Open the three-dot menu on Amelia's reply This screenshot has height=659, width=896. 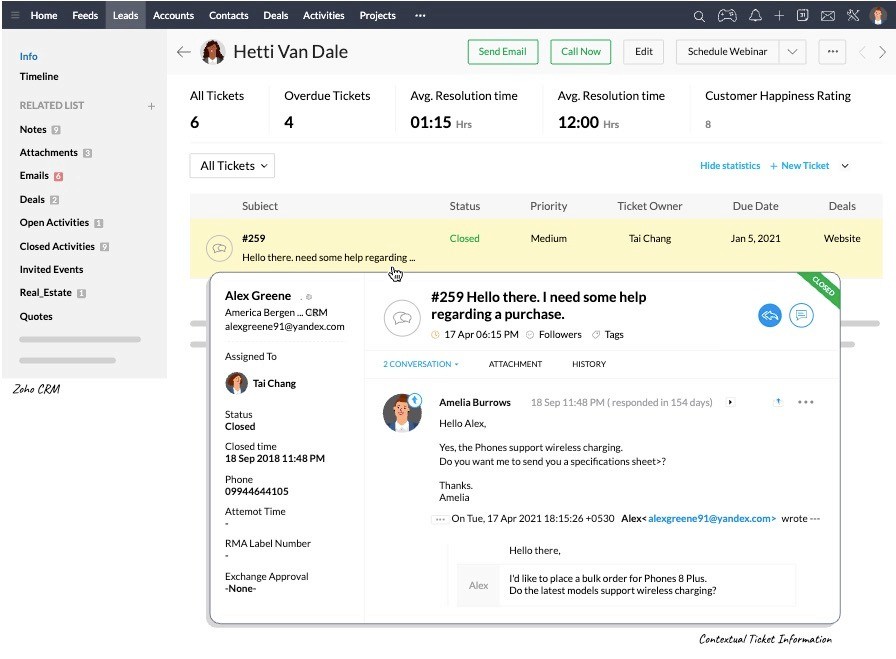[x=806, y=402]
